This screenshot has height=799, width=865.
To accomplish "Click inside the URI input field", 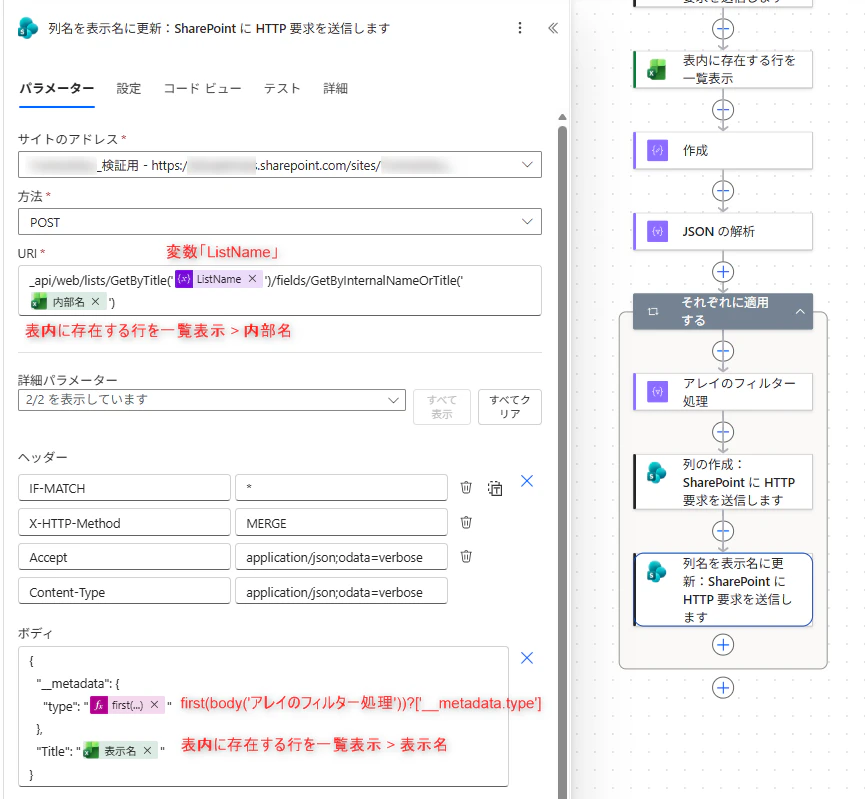I will point(280,290).
